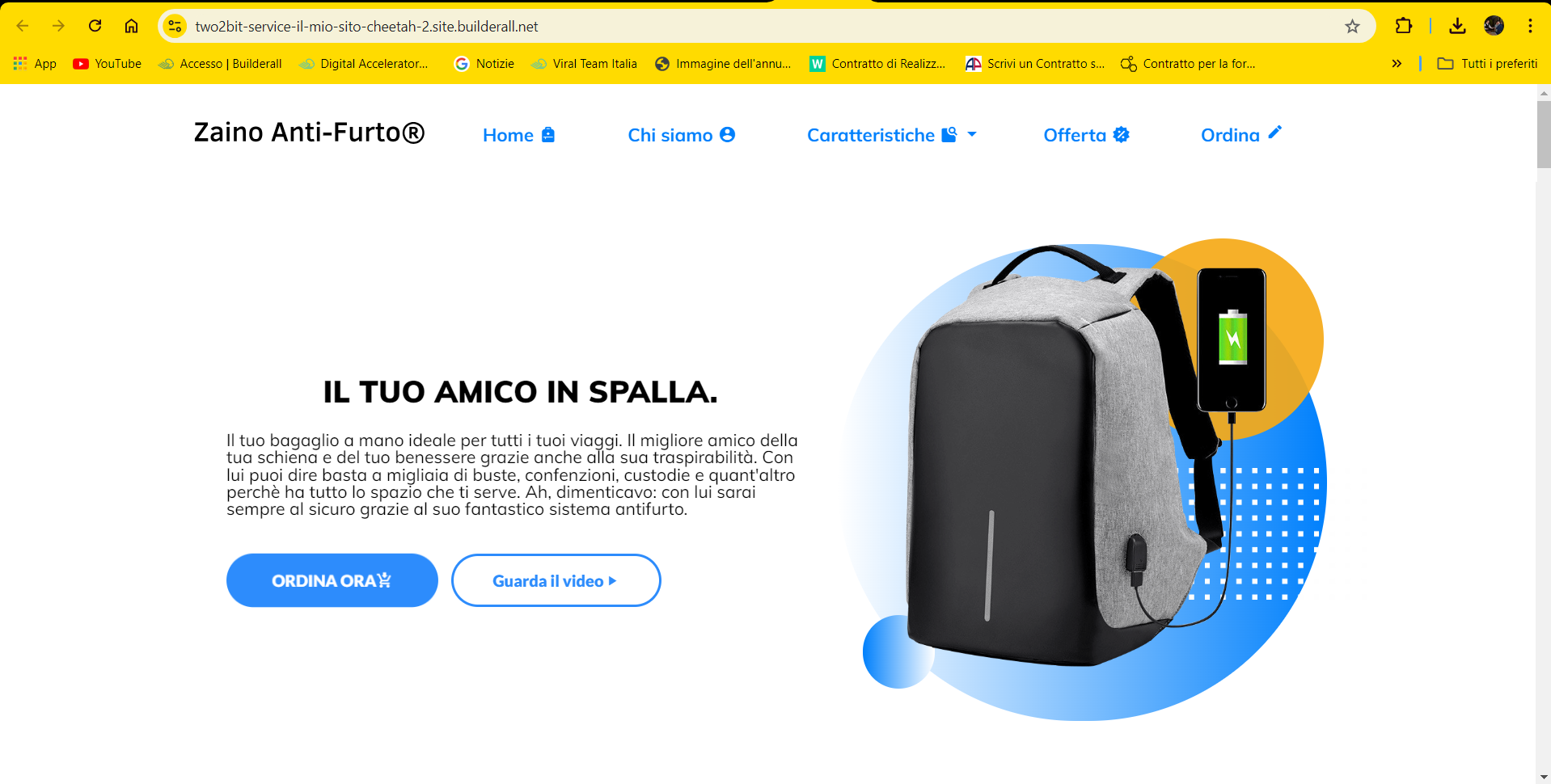Open the Tutti i preferiti folder
The width and height of the screenshot is (1551, 784).
coord(1487,64)
